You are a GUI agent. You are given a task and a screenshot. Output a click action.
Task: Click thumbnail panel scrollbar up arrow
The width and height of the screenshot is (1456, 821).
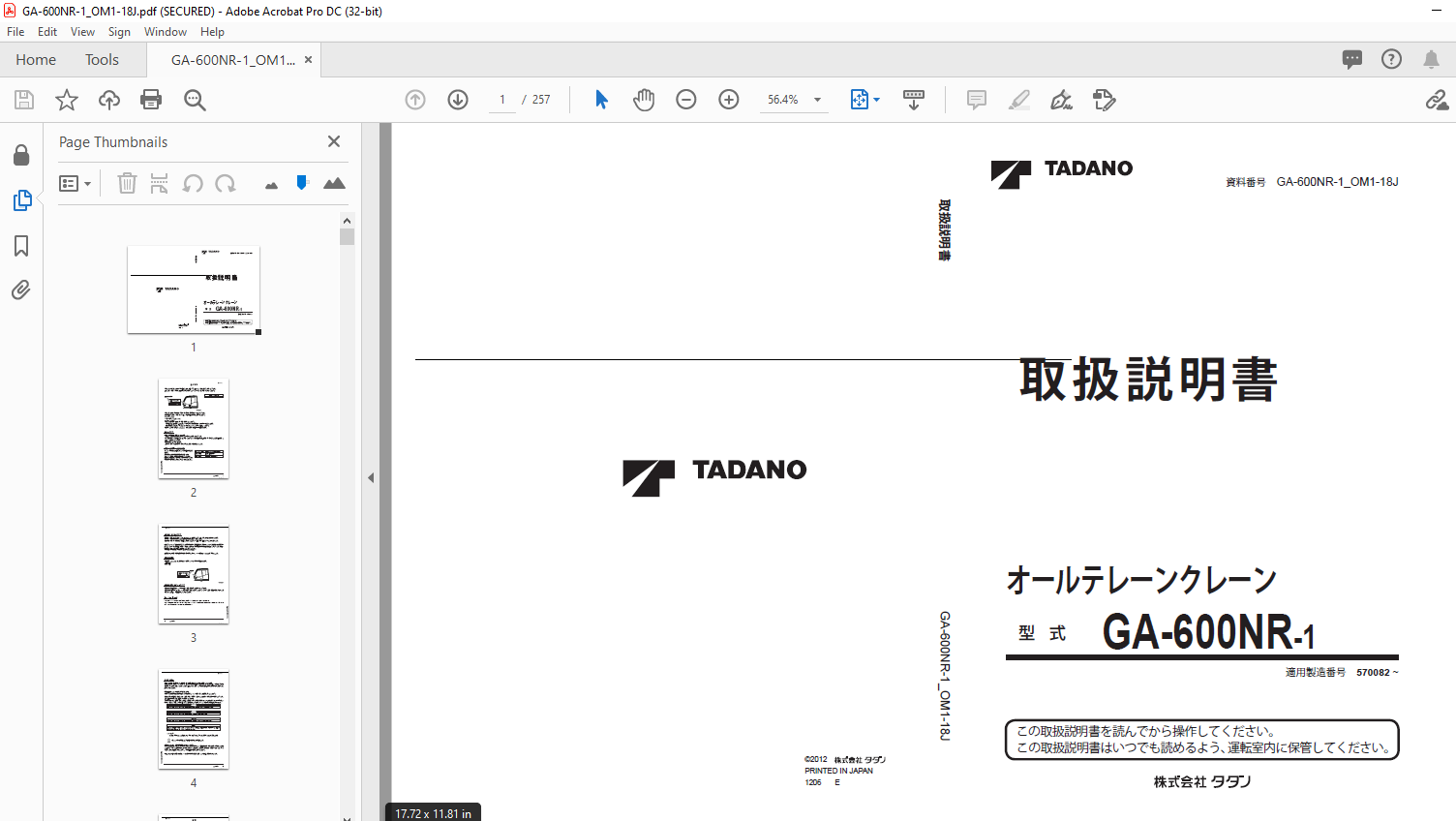[x=347, y=220]
